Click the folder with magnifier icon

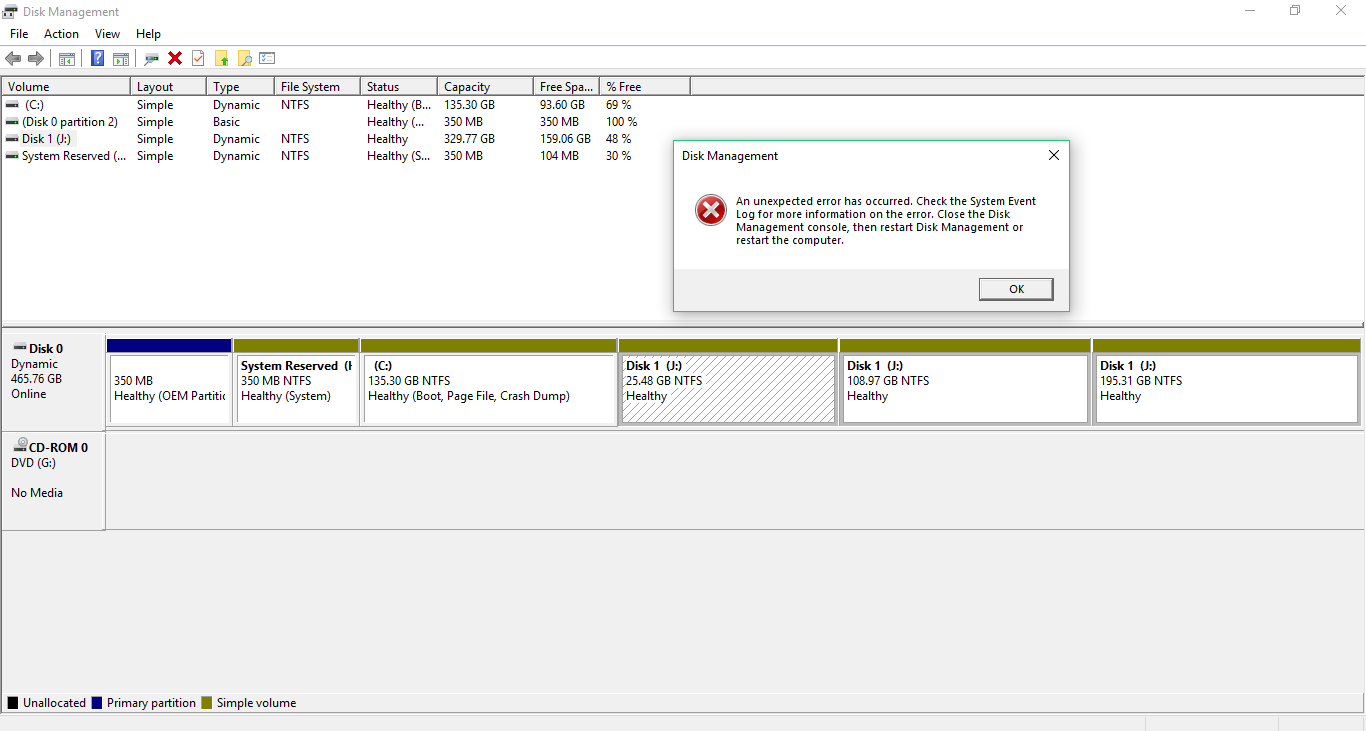click(244, 58)
